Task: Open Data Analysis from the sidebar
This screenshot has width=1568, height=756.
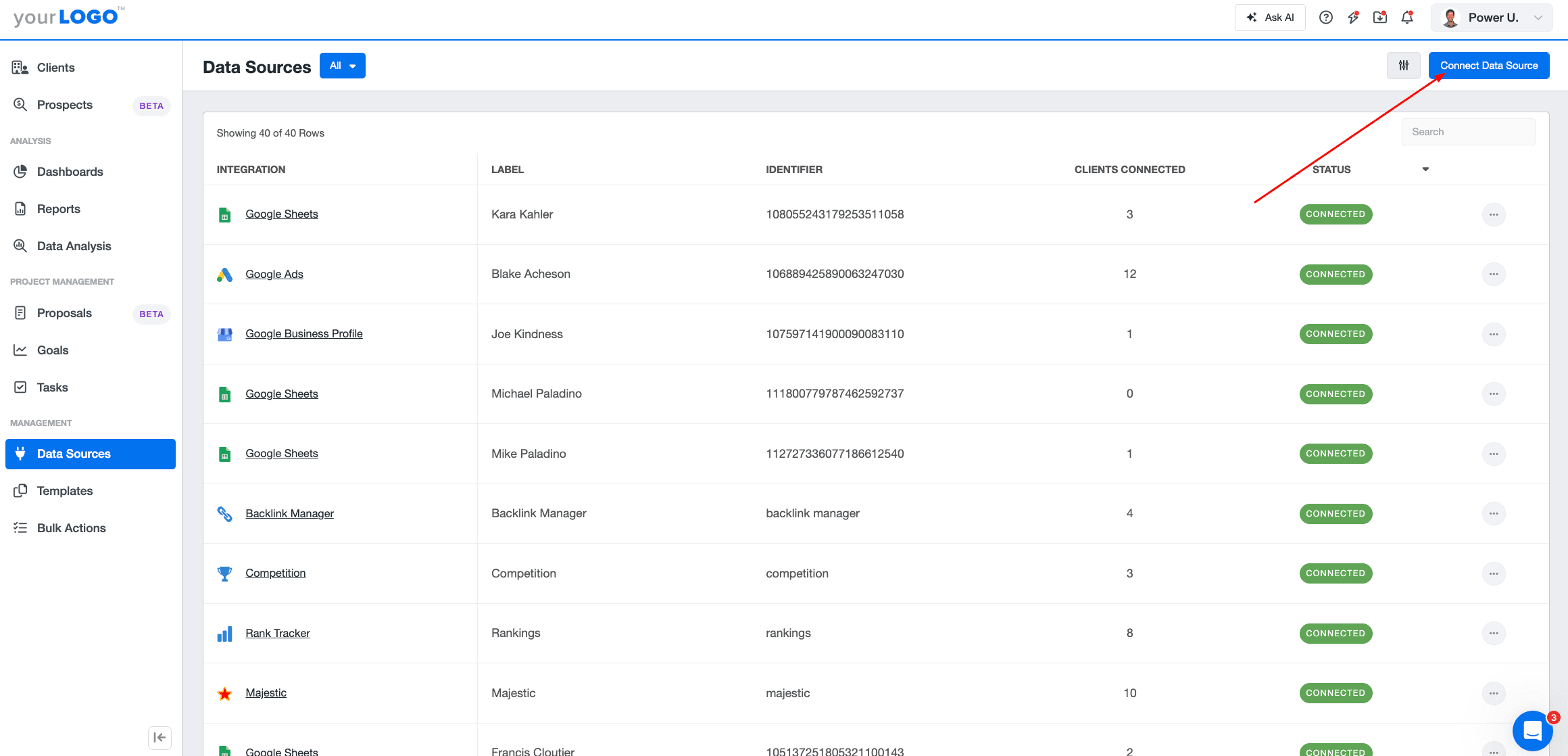Action: tap(74, 245)
